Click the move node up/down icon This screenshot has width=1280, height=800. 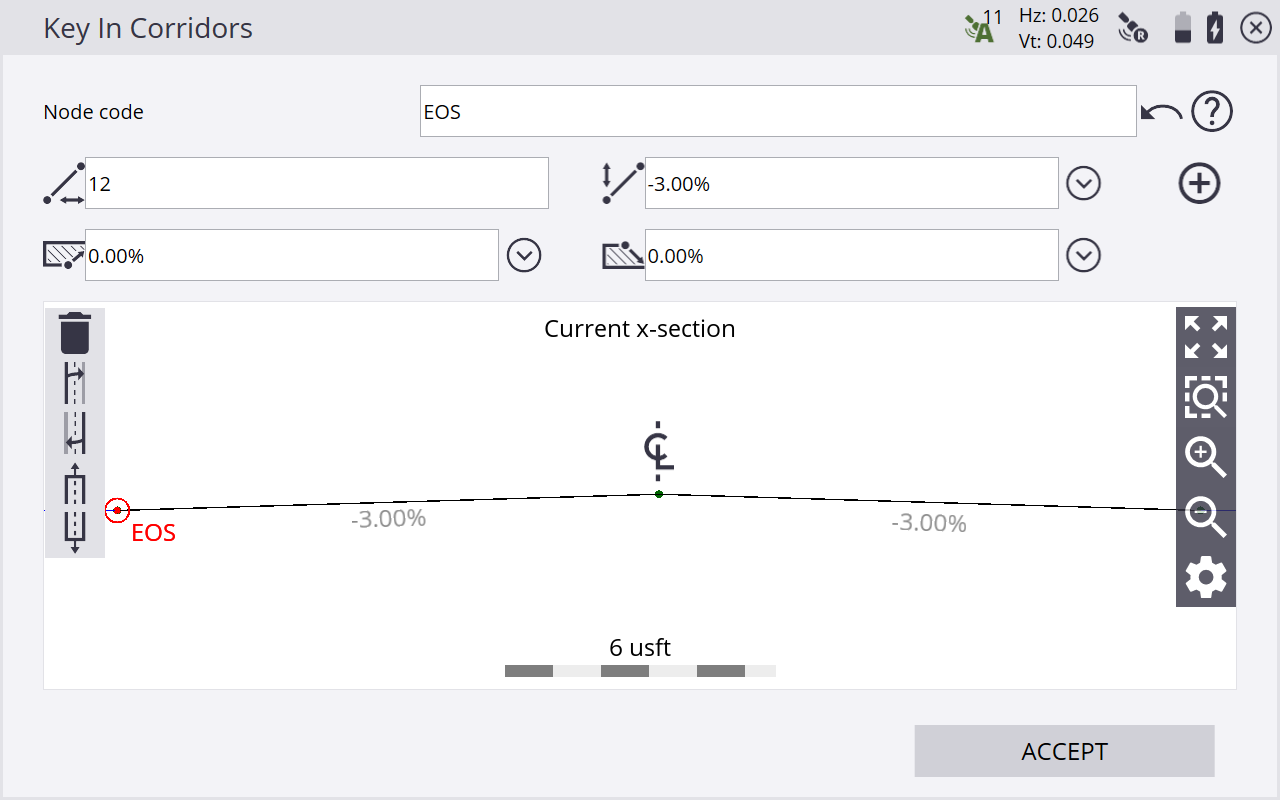click(75, 508)
